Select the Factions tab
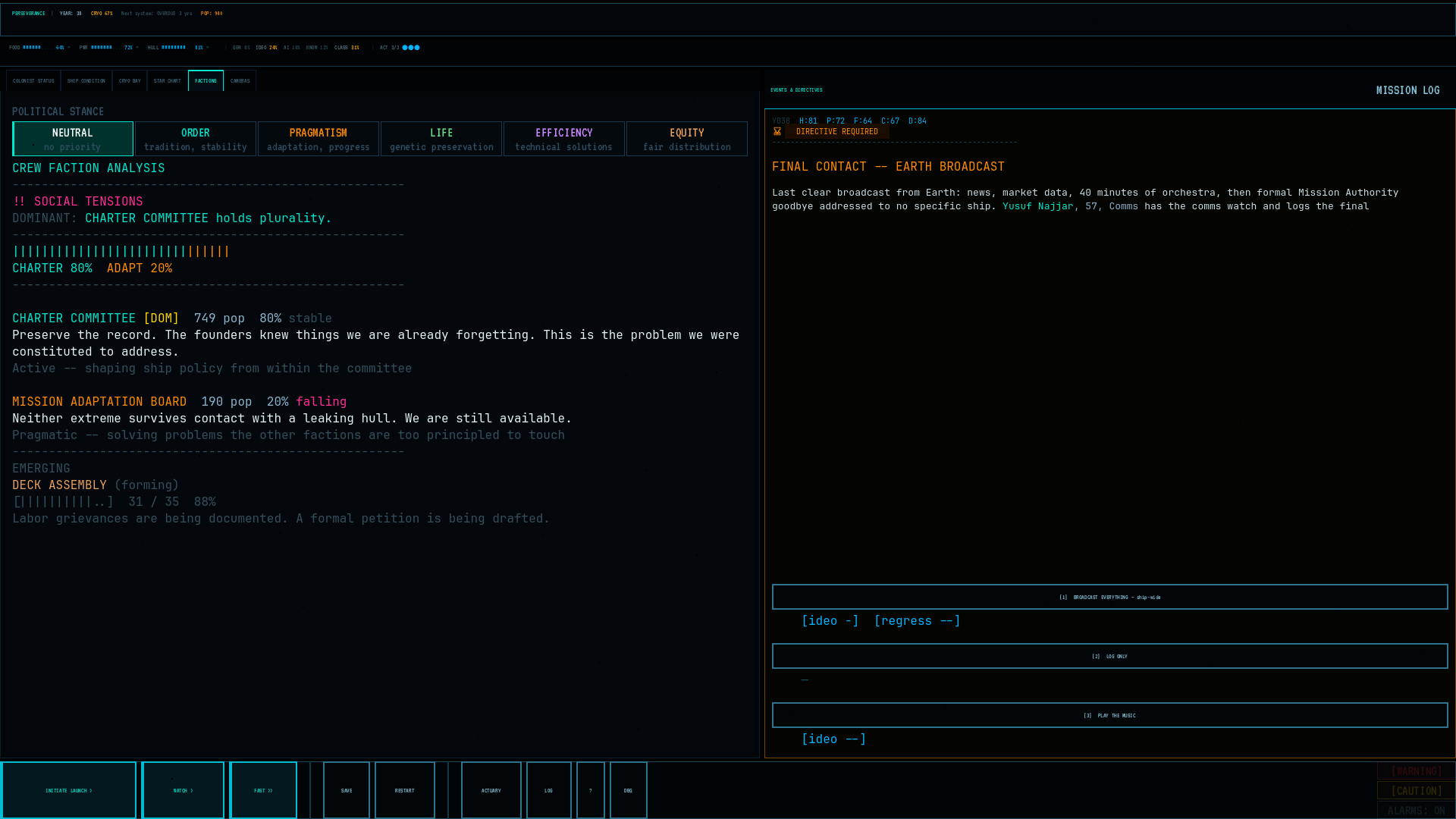The height and width of the screenshot is (819, 1456). (x=206, y=80)
